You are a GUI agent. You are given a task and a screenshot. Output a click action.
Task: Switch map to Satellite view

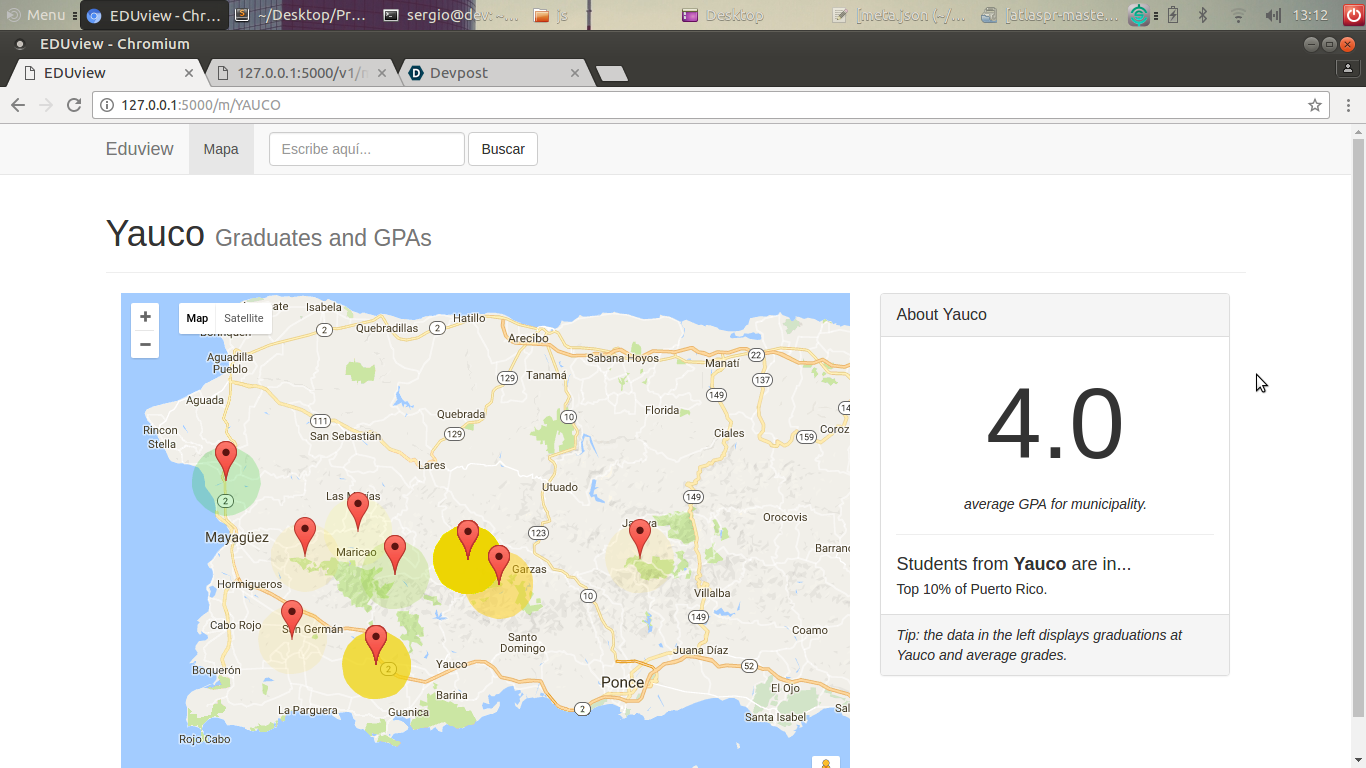pyautogui.click(x=244, y=318)
